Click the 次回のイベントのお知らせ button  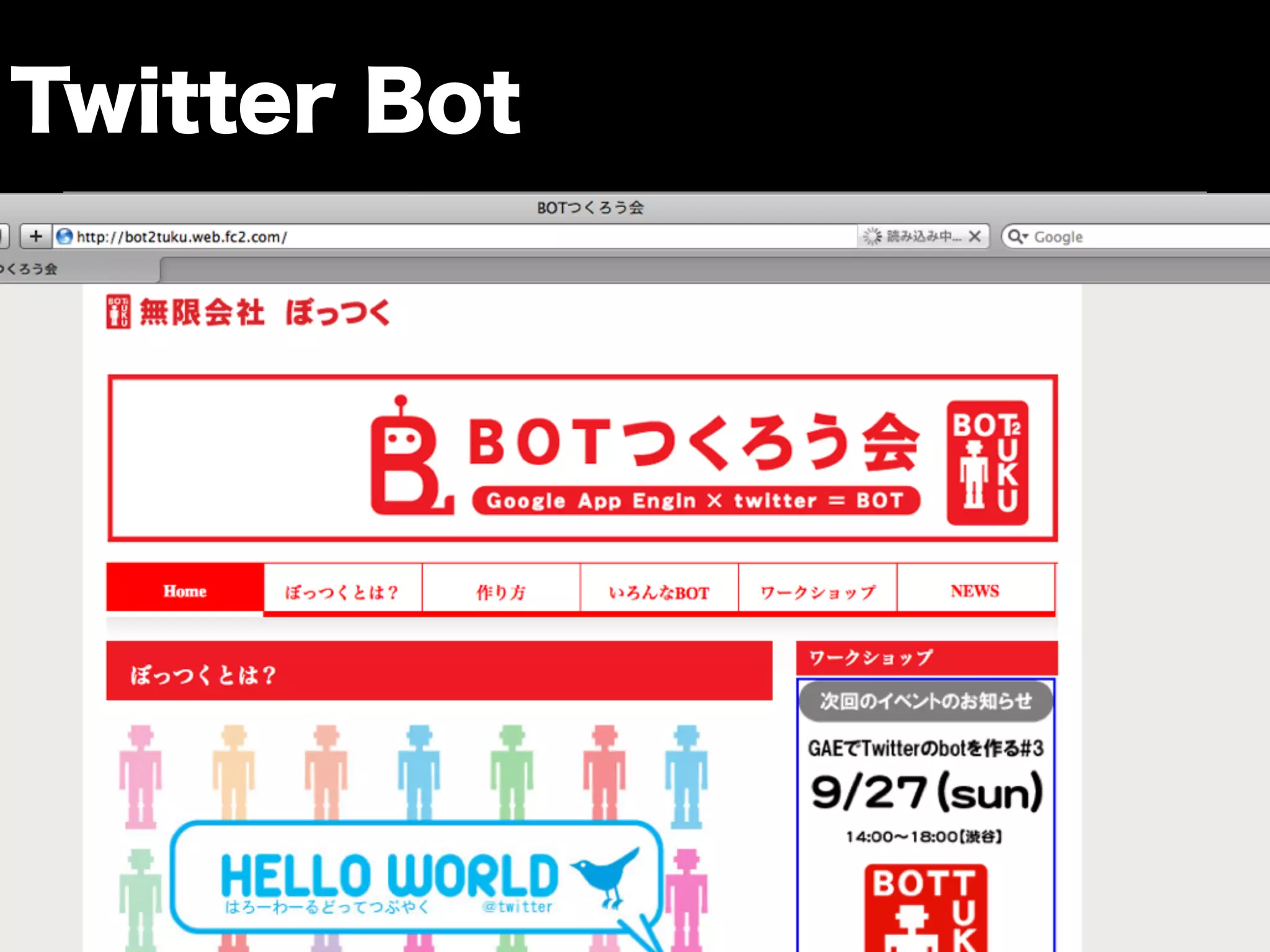[x=925, y=701]
